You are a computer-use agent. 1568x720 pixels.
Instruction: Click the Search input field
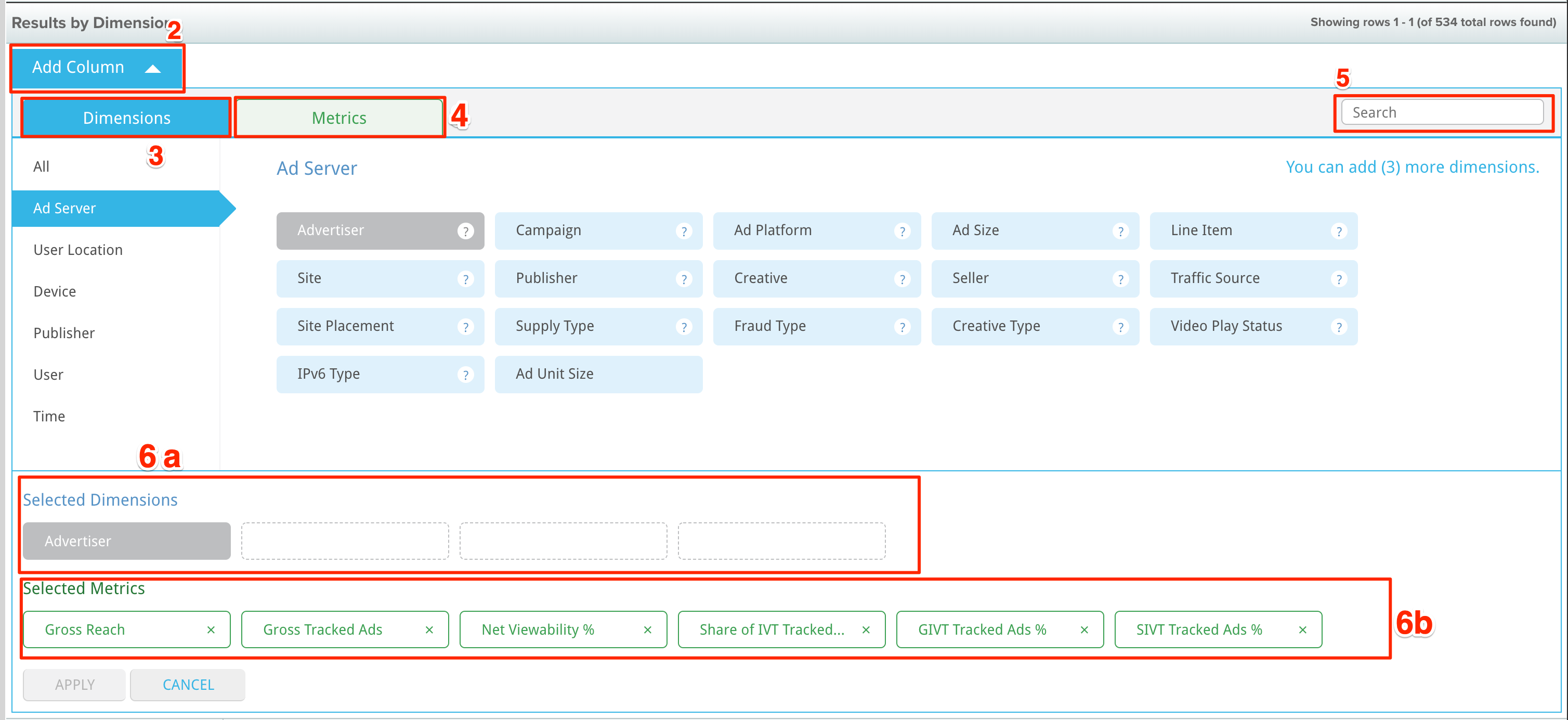coord(1442,113)
